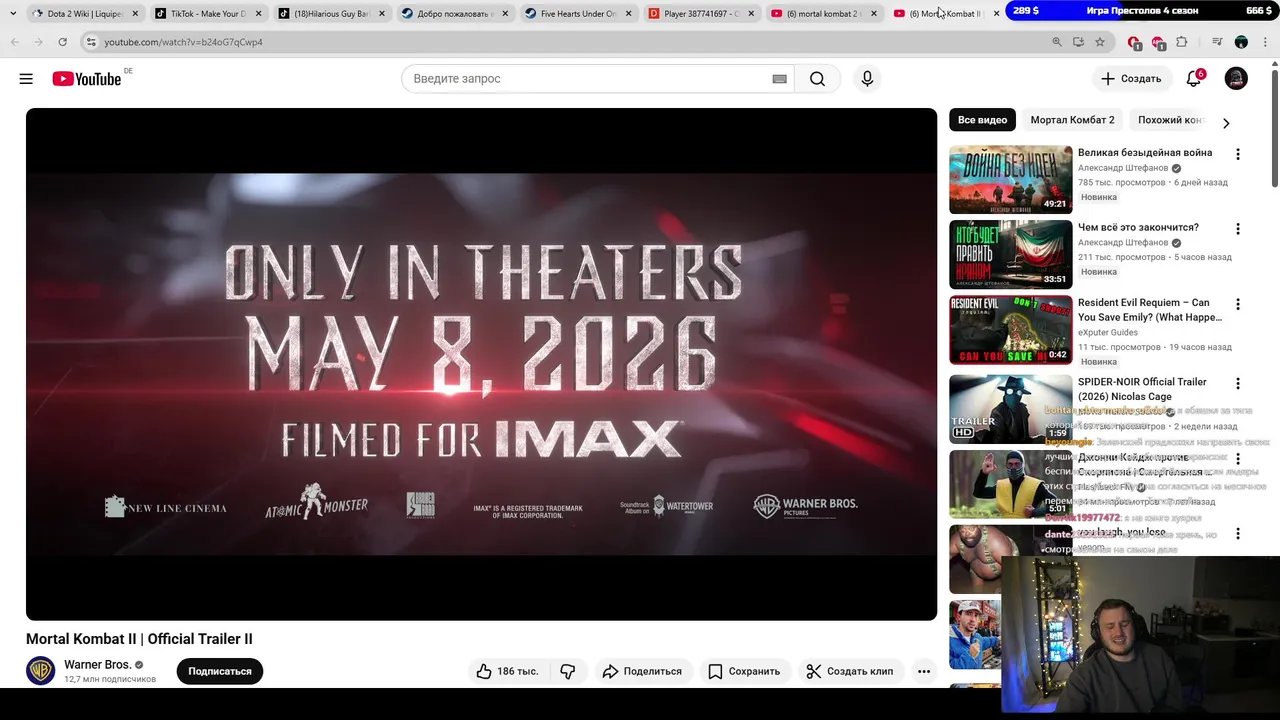Close the Five Hearts Under One tab
The width and height of the screenshot is (1280, 720).
click(627, 14)
